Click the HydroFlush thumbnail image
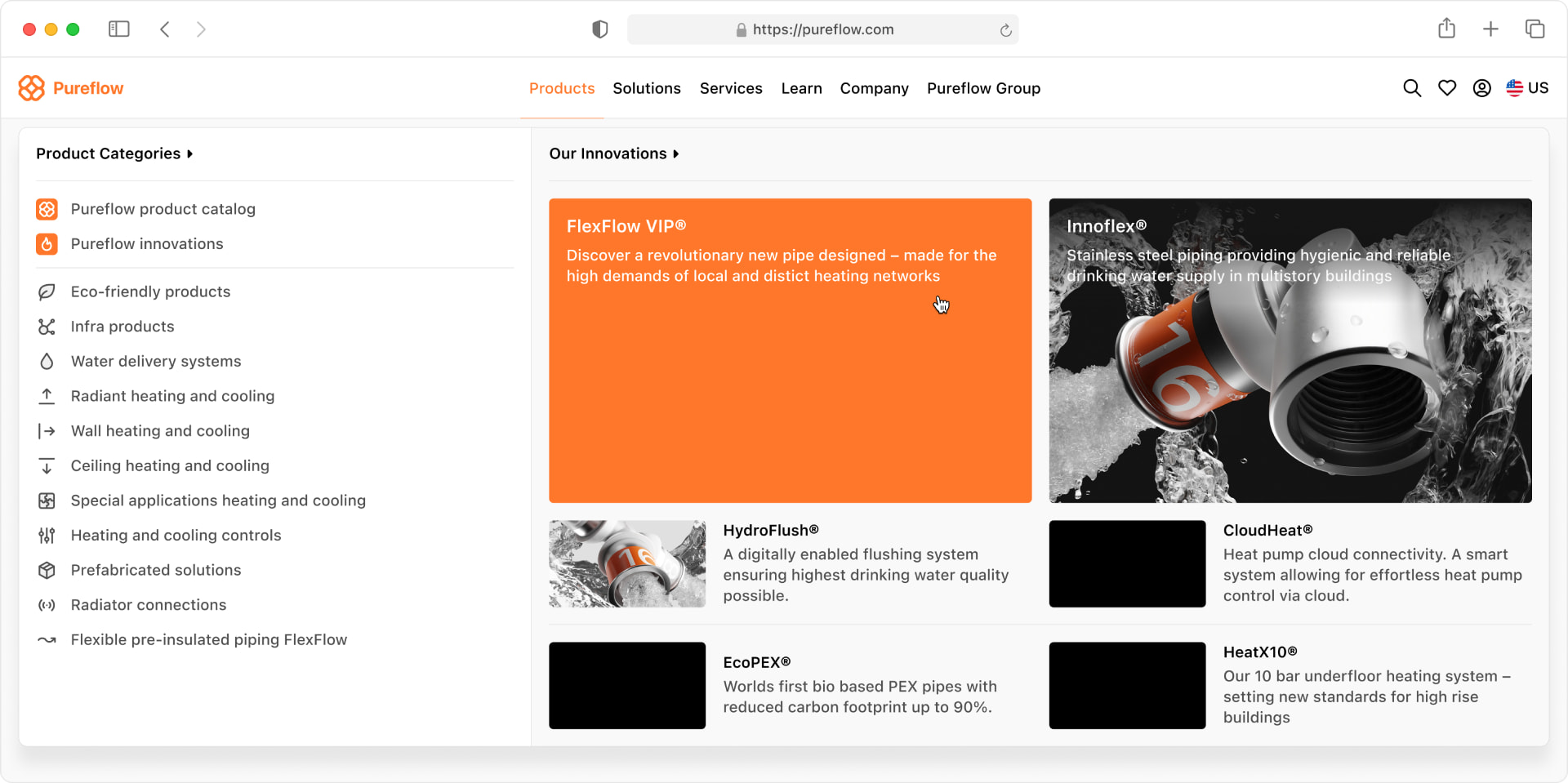 coord(627,563)
